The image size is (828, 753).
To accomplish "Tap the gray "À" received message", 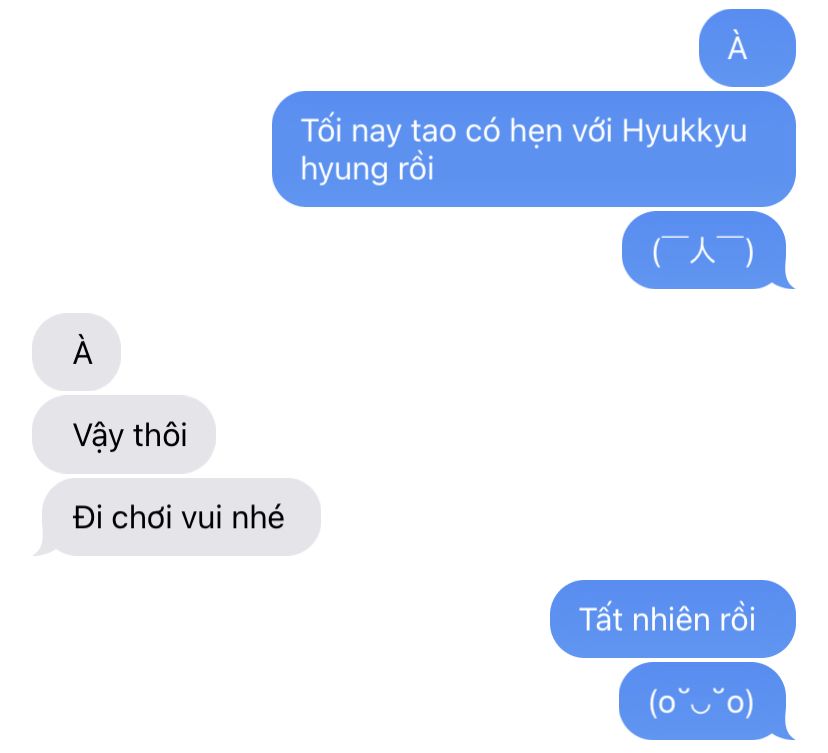I will pyautogui.click(x=77, y=352).
